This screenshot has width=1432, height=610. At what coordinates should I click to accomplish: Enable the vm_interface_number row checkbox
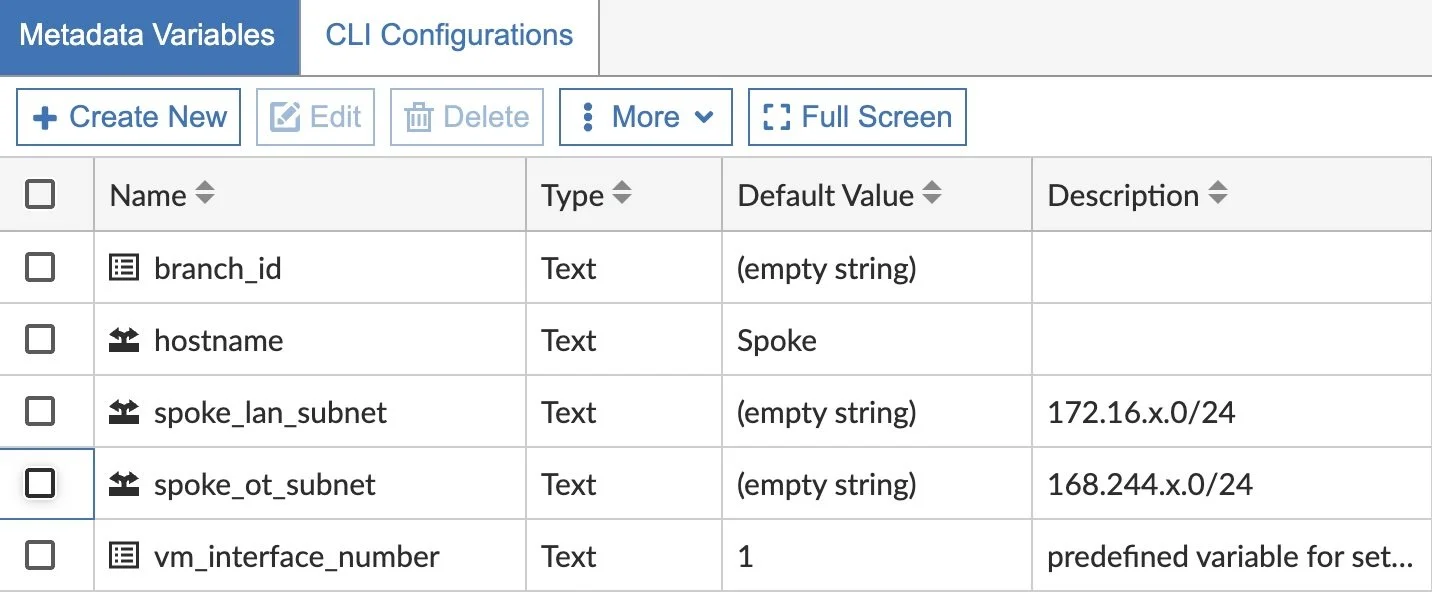click(40, 556)
